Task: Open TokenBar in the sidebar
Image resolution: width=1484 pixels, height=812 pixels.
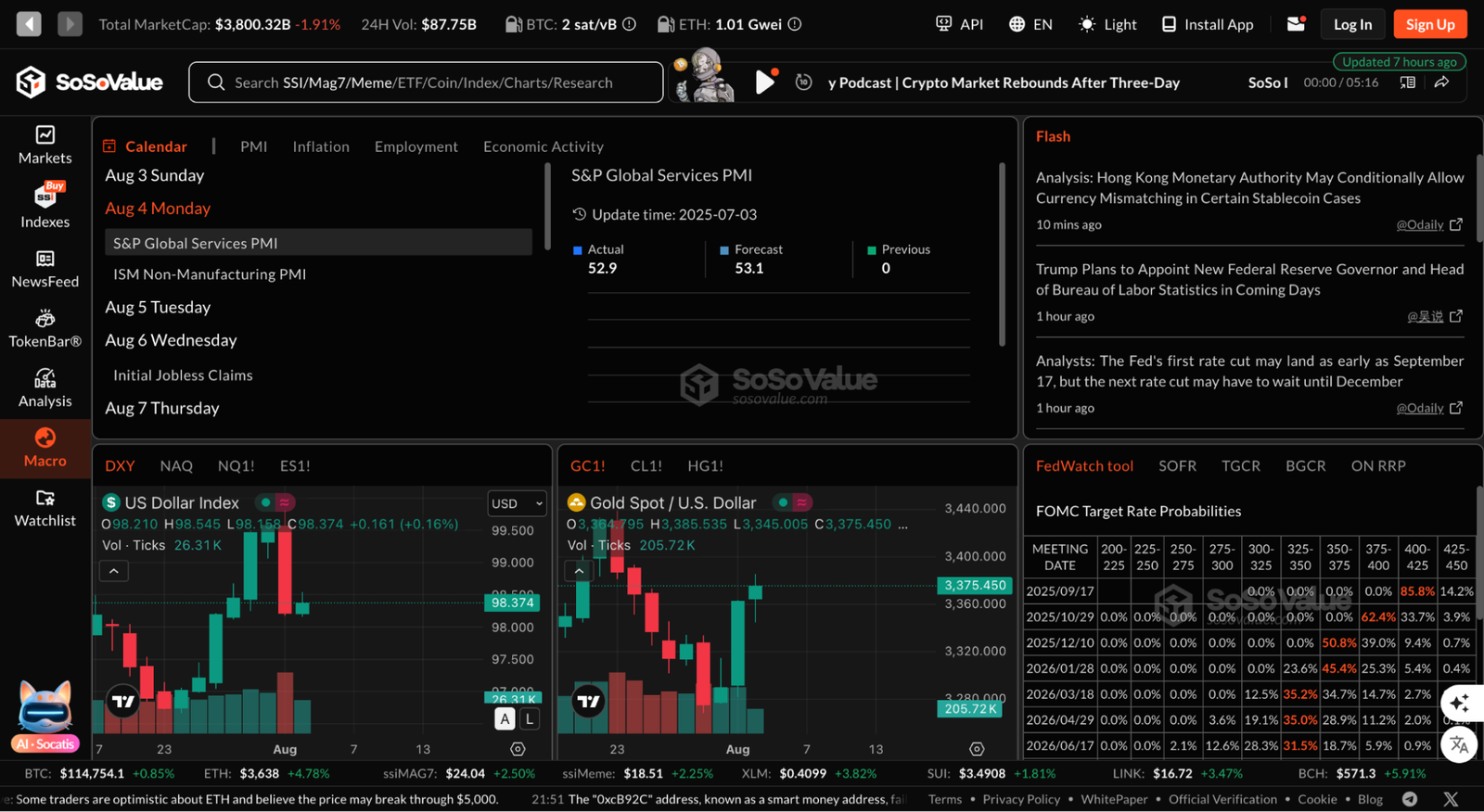Action: click(x=45, y=329)
